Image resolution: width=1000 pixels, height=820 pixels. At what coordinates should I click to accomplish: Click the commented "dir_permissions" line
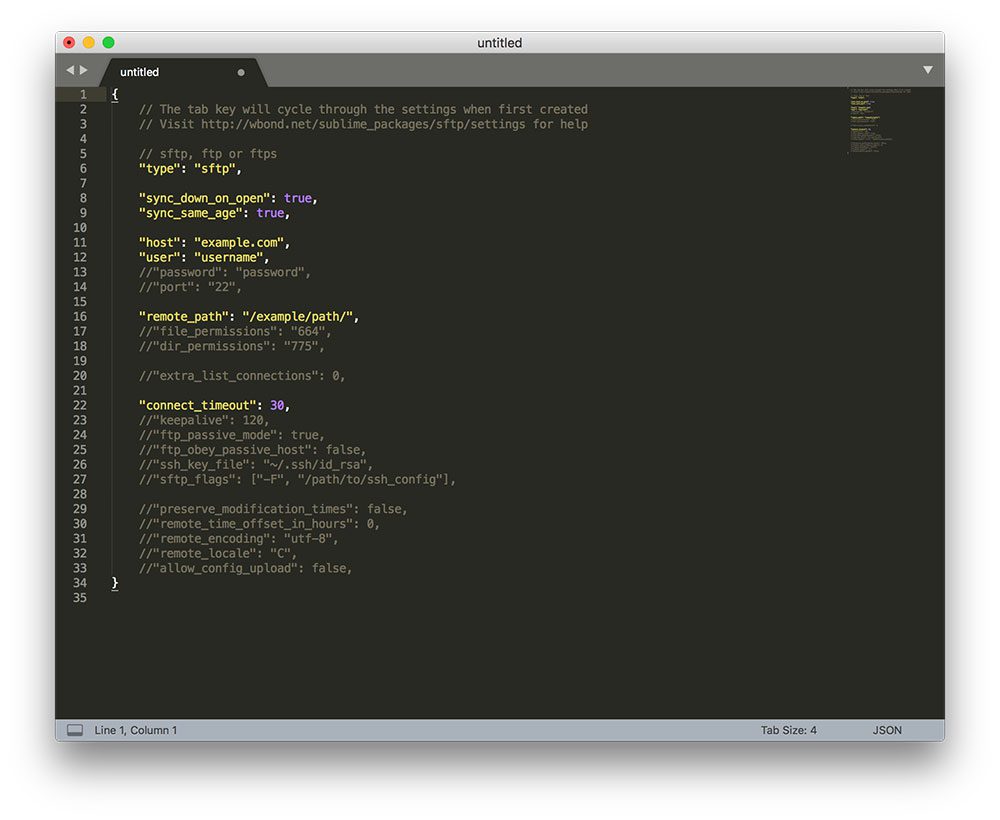pyautogui.click(x=232, y=346)
